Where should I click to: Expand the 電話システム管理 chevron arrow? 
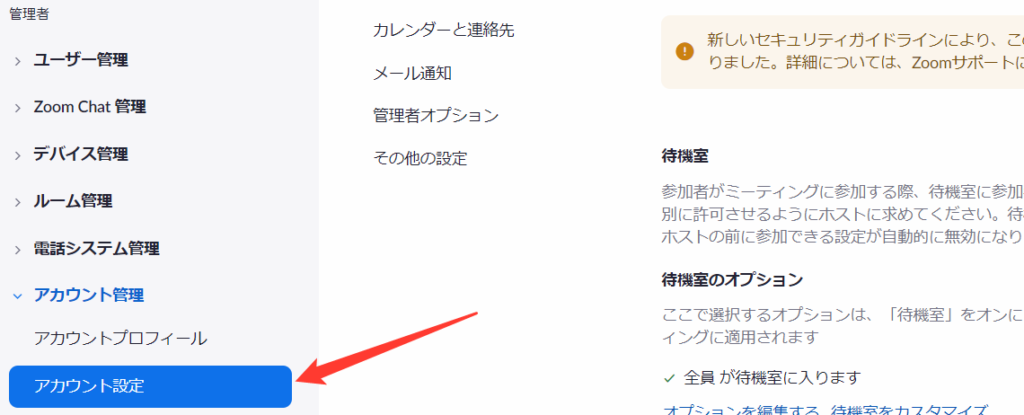(18, 250)
